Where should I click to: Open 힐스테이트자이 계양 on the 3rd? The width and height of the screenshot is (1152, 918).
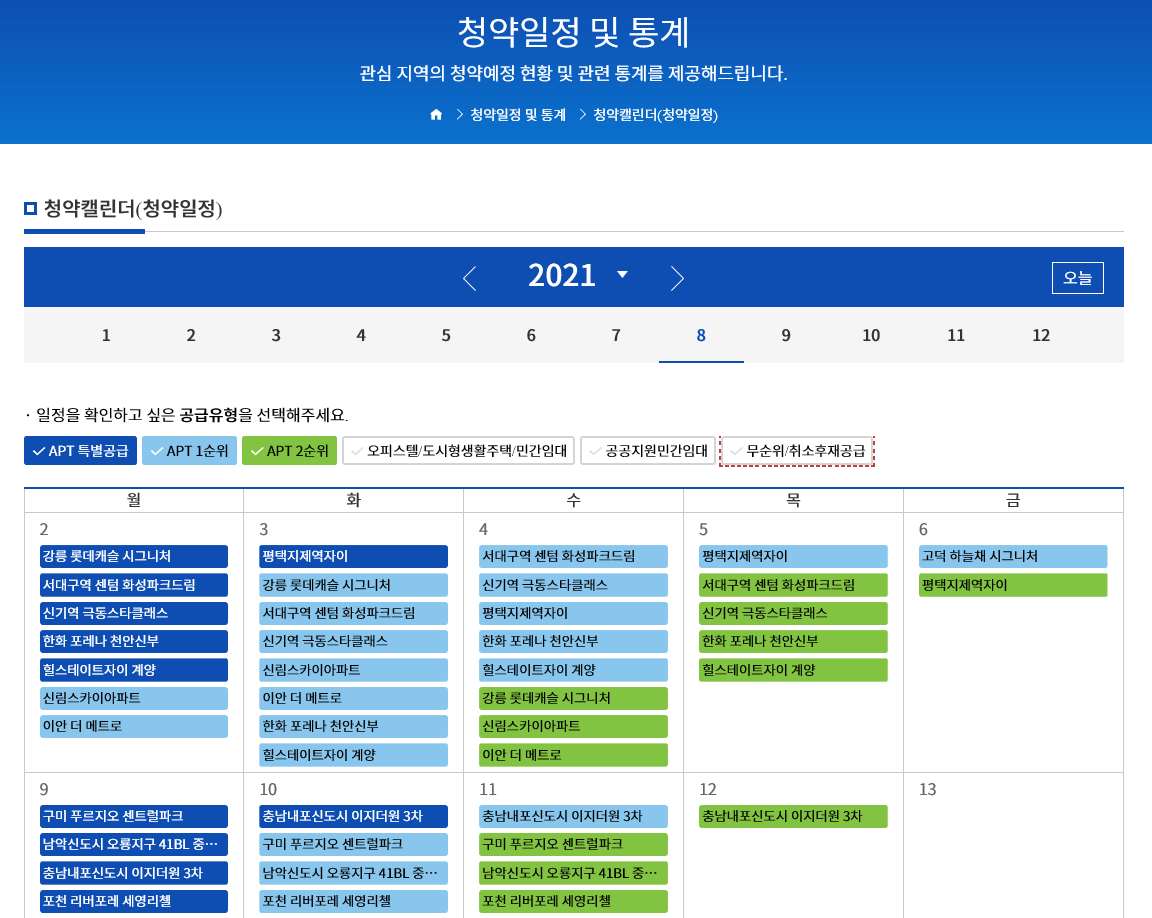point(353,755)
